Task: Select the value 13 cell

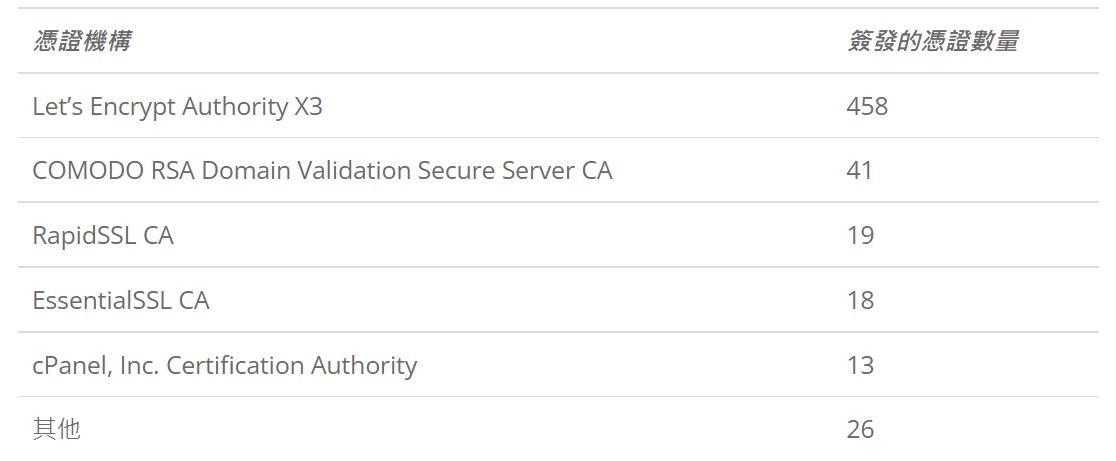Action: point(860,366)
